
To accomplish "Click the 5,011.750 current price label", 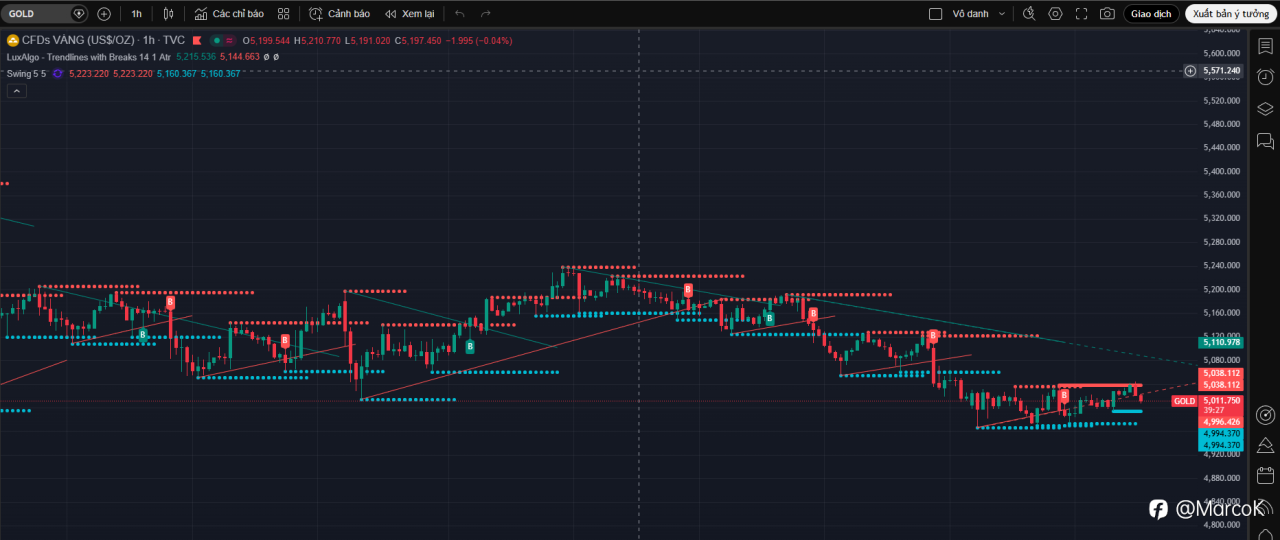I will [x=1221, y=400].
